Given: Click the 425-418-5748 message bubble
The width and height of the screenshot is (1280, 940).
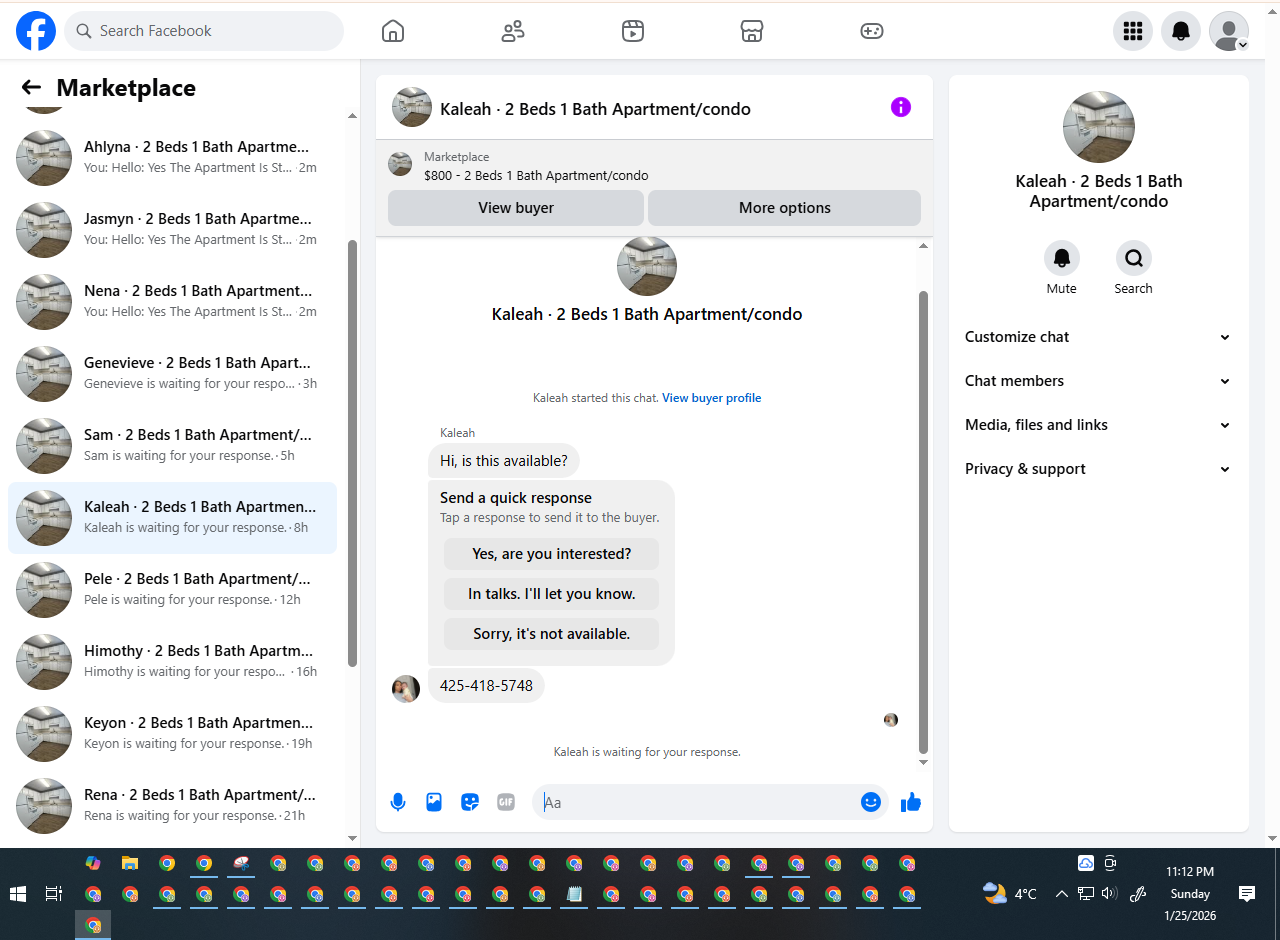Looking at the screenshot, I should (486, 686).
